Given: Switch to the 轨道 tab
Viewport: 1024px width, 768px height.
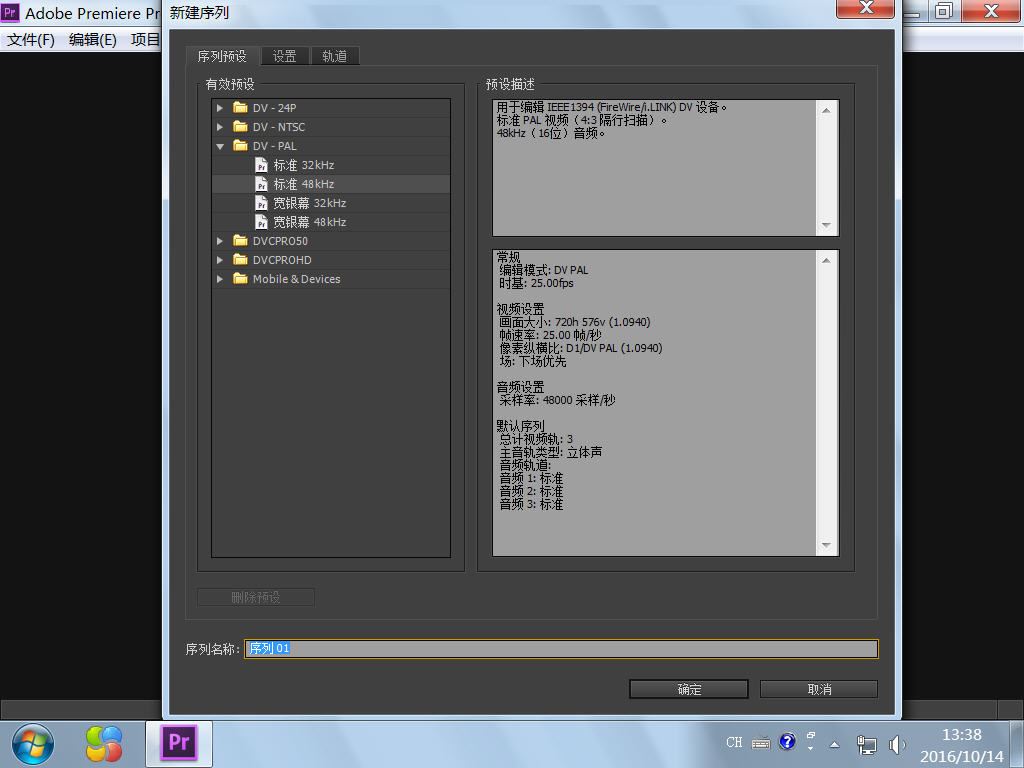Looking at the screenshot, I should [x=334, y=56].
